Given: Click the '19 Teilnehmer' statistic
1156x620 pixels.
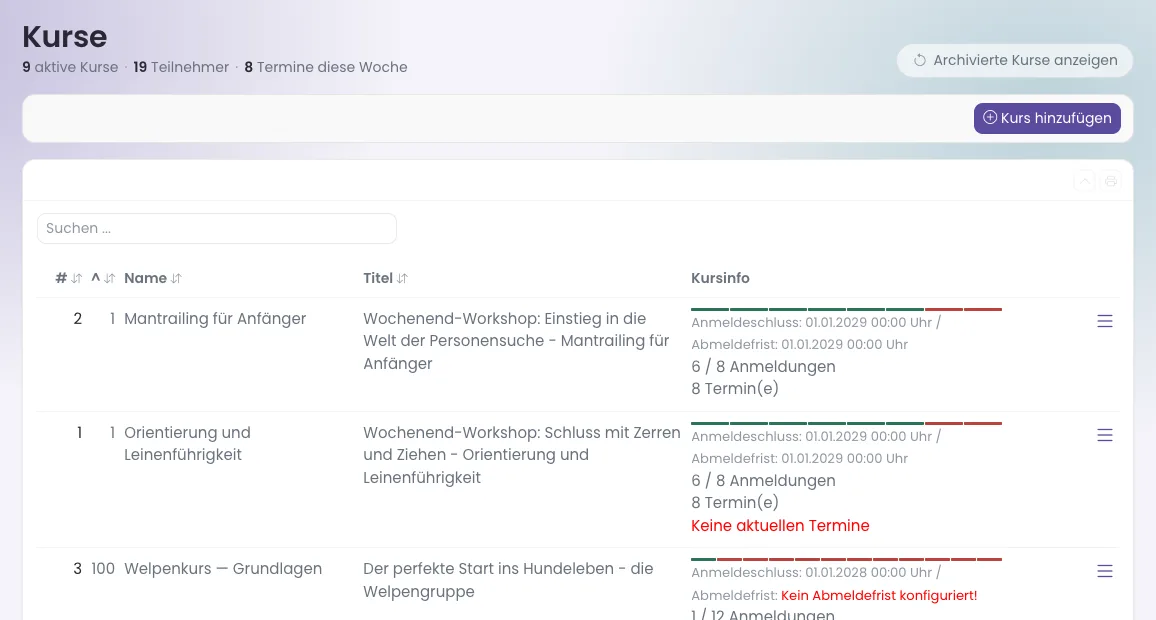Looking at the screenshot, I should tap(181, 67).
